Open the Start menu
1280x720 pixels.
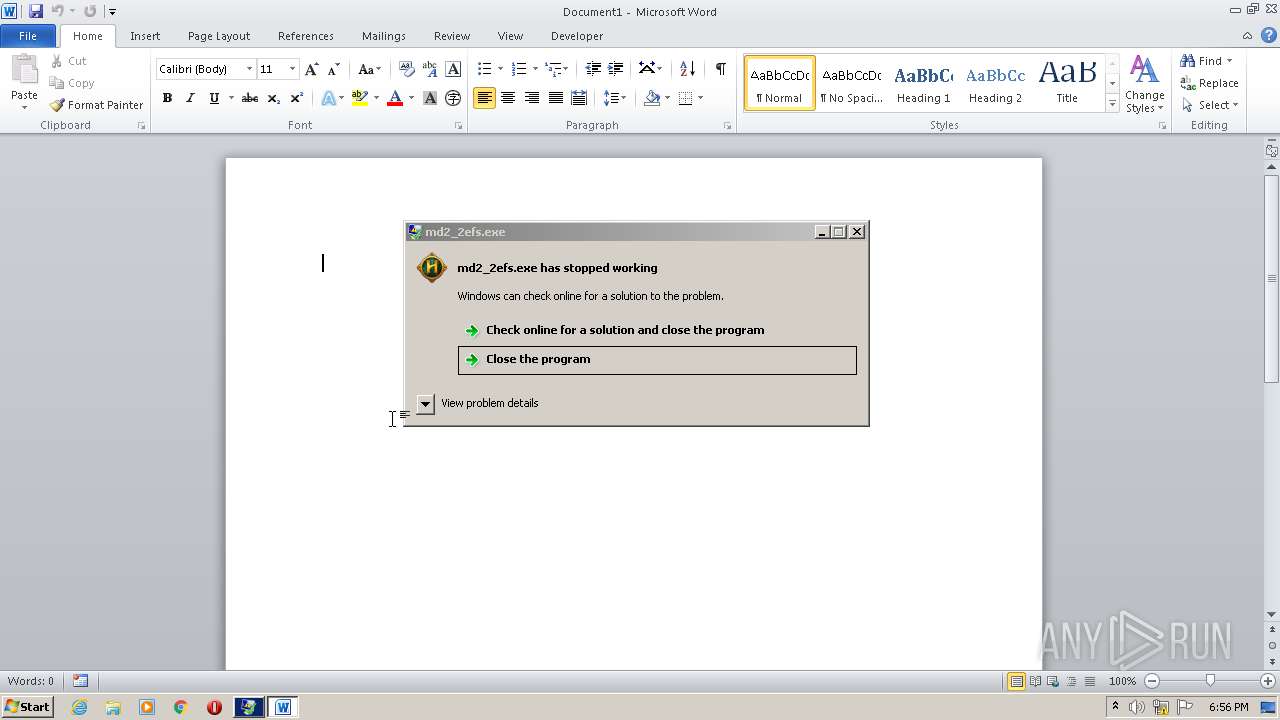(x=28, y=707)
